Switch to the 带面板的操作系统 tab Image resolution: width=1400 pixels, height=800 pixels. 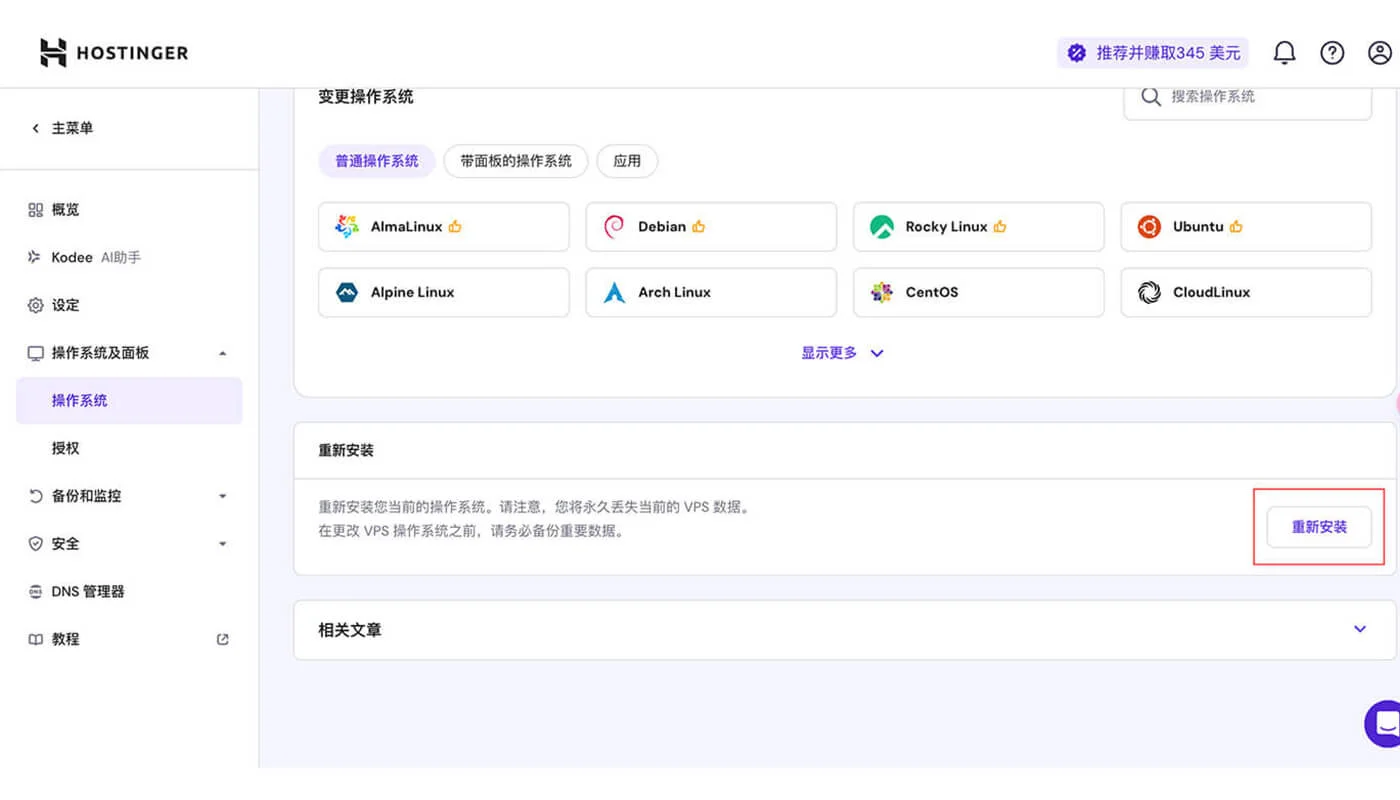pos(515,161)
